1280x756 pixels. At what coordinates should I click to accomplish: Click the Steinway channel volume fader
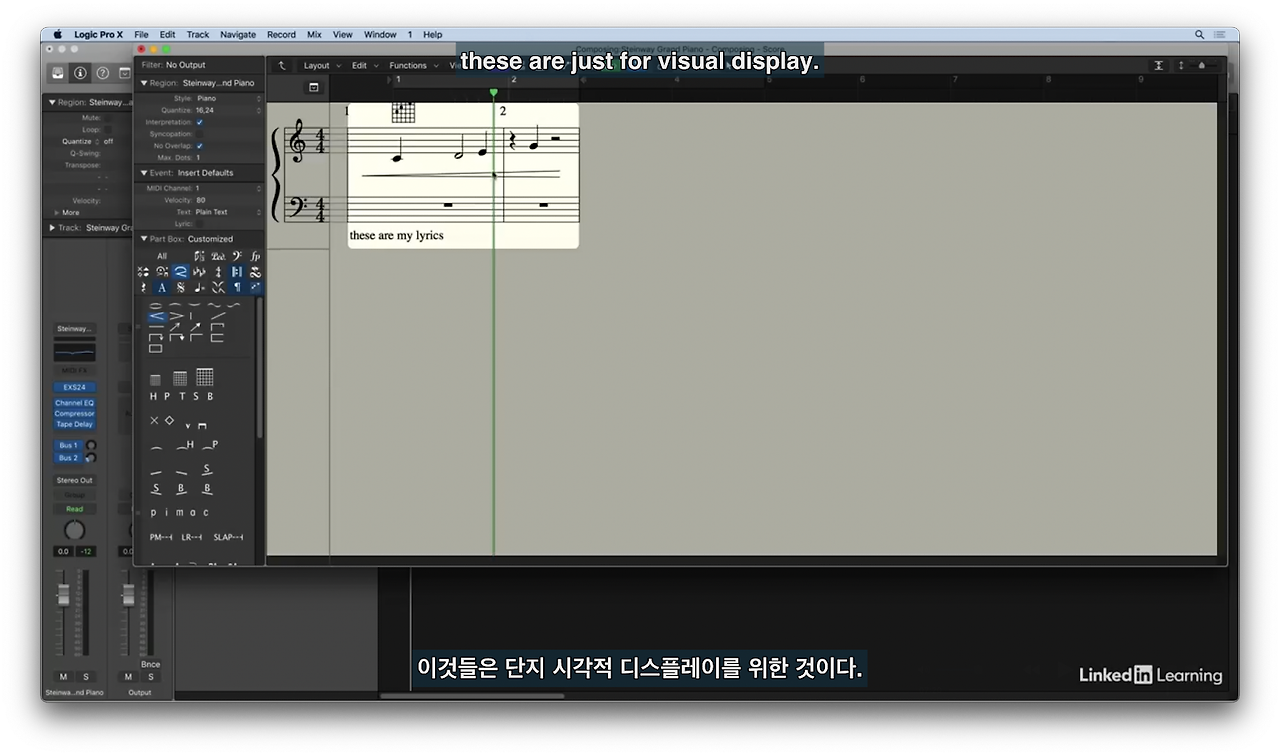pyautogui.click(x=64, y=594)
